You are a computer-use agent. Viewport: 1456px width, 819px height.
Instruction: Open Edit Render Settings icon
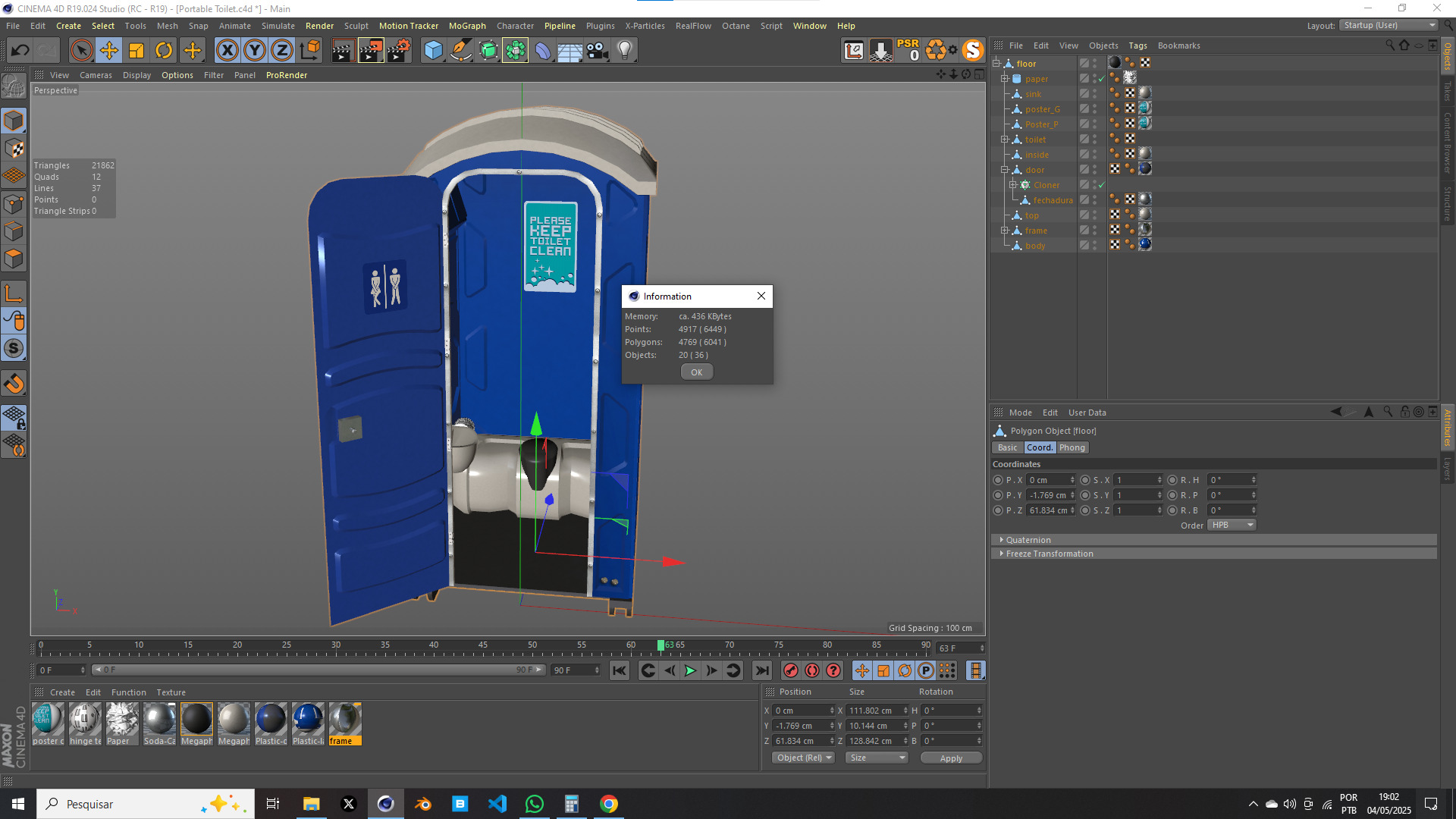[399, 51]
